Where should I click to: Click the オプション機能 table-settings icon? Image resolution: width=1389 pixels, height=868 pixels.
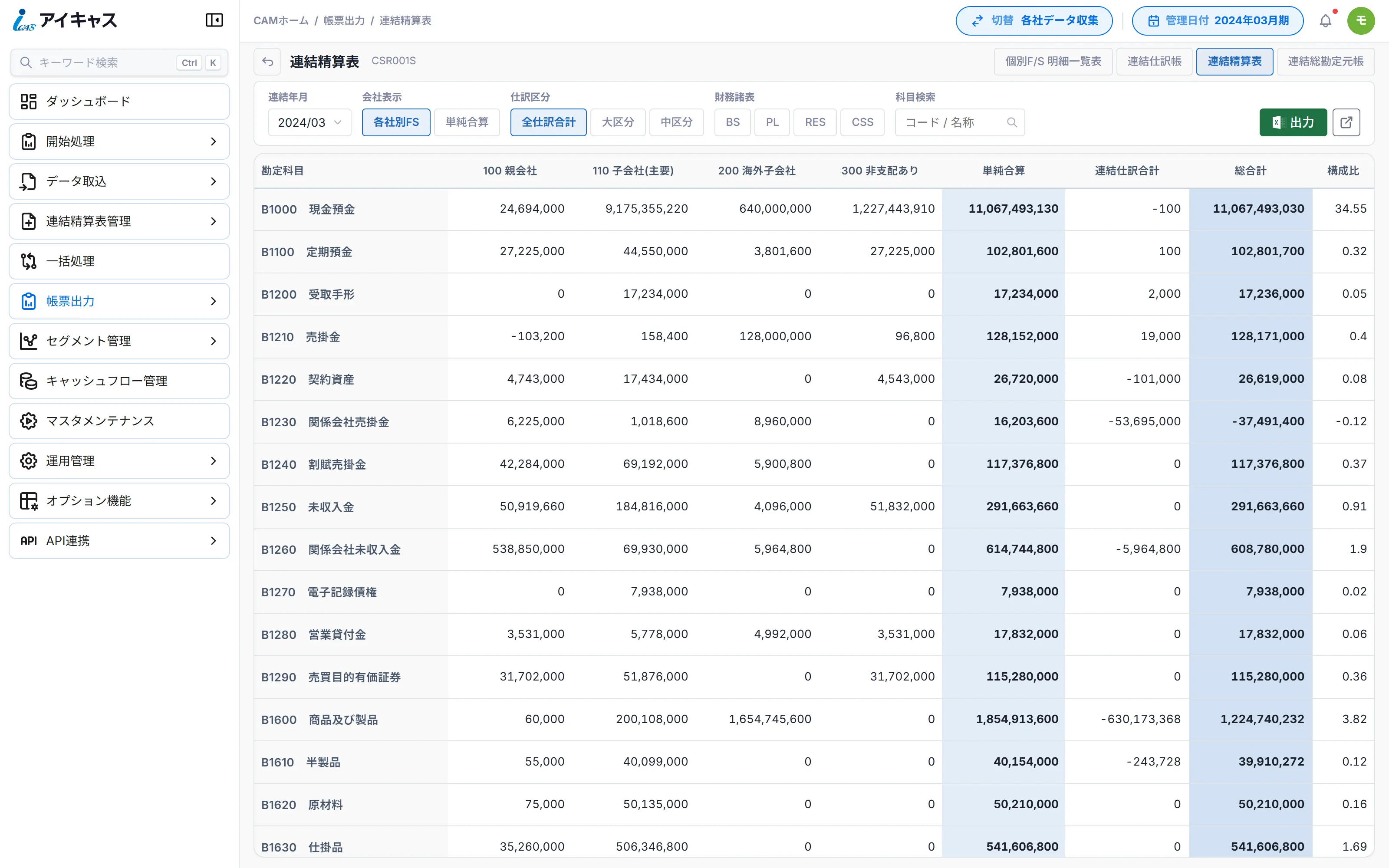coord(28,500)
